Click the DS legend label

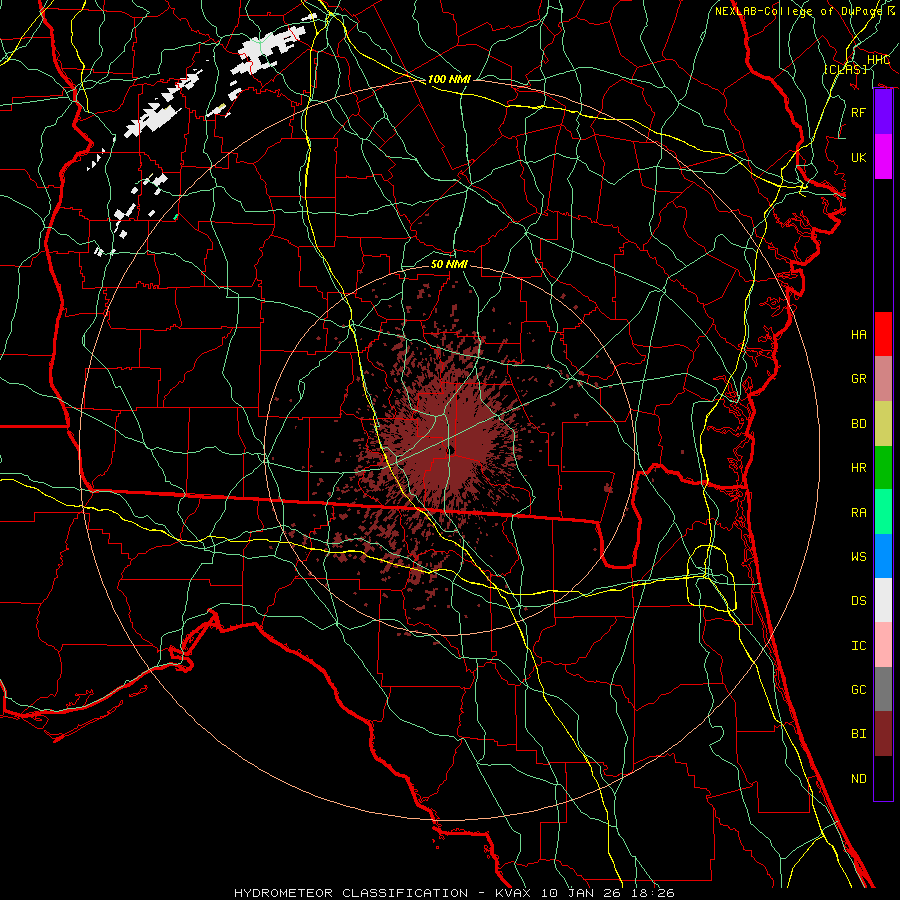pos(859,601)
